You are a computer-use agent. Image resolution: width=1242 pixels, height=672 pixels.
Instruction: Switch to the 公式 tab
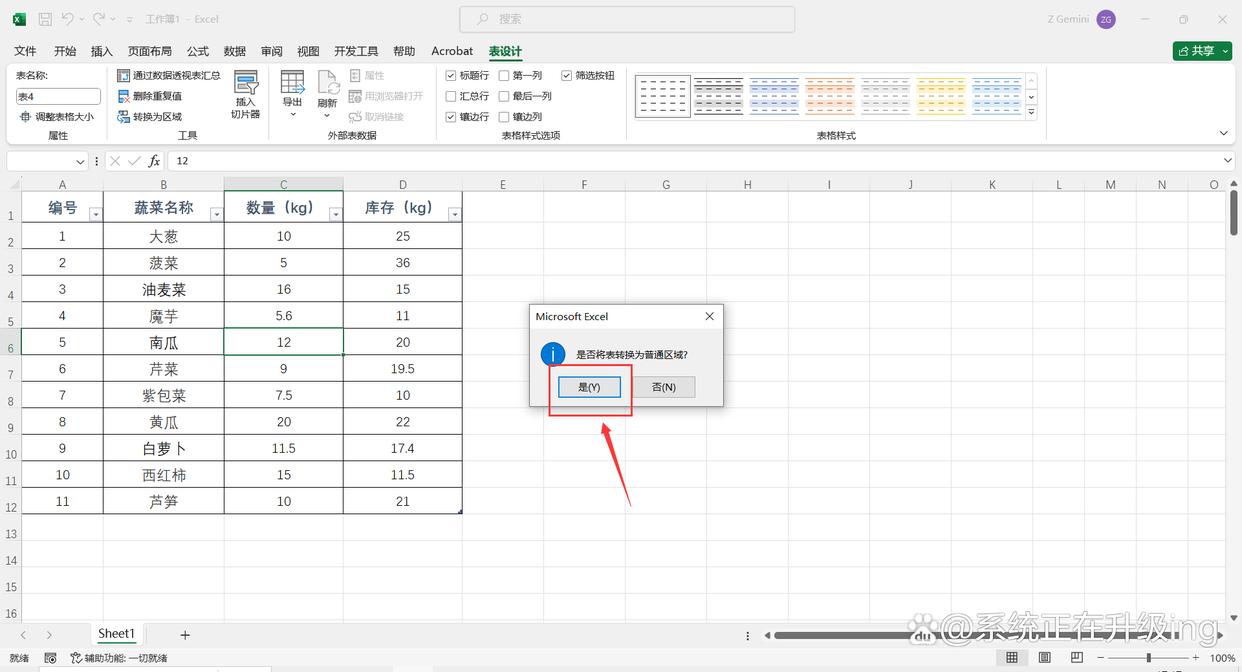pos(198,51)
